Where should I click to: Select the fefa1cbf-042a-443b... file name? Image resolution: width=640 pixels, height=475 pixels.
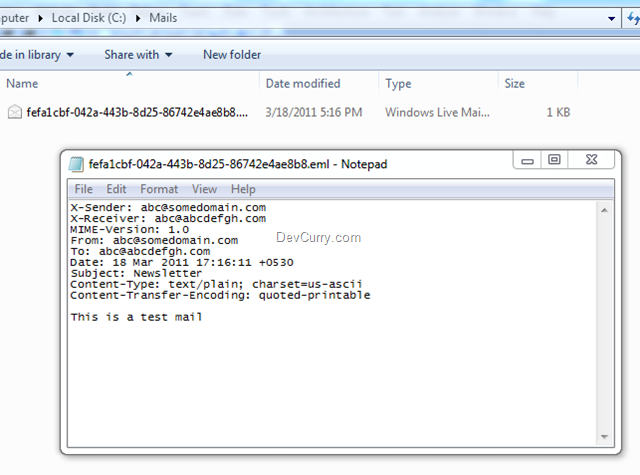137,112
